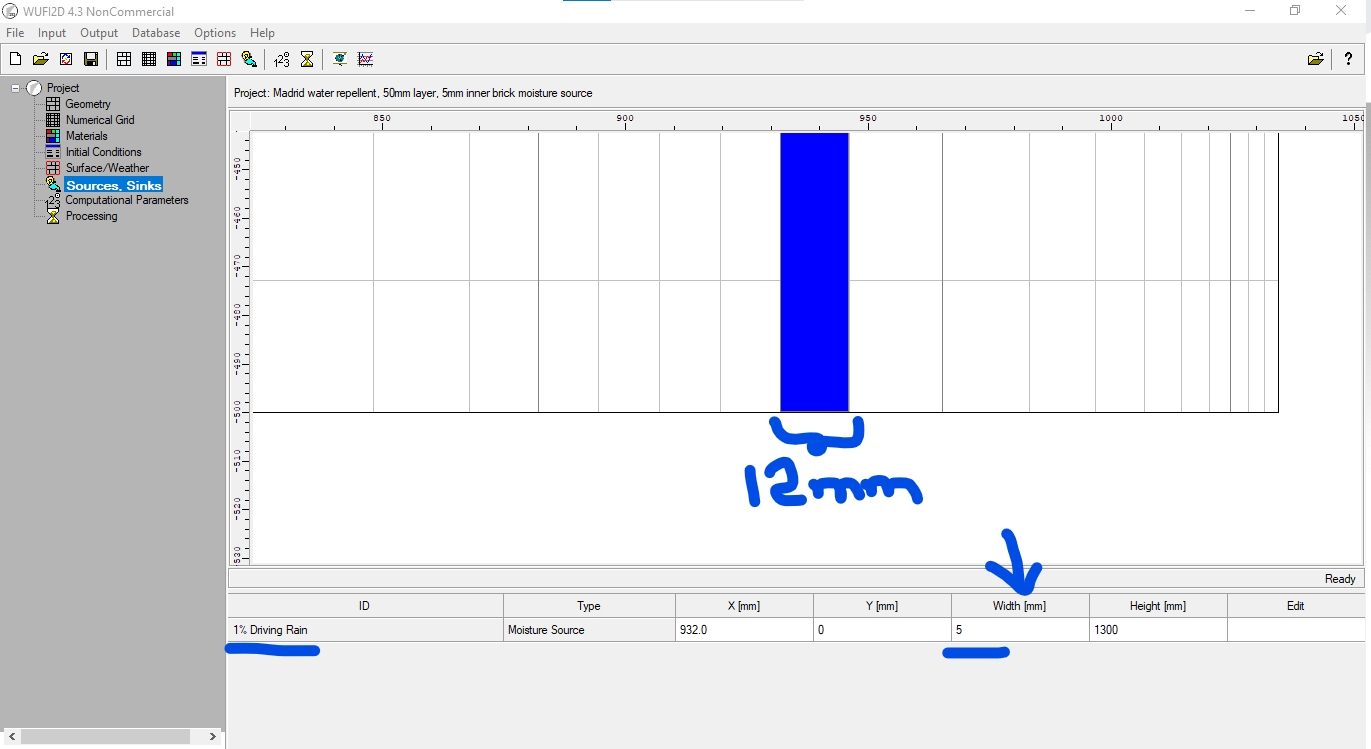Click the help question mark toolbar icon
Viewport: 1371px width, 749px height.
[1348, 59]
